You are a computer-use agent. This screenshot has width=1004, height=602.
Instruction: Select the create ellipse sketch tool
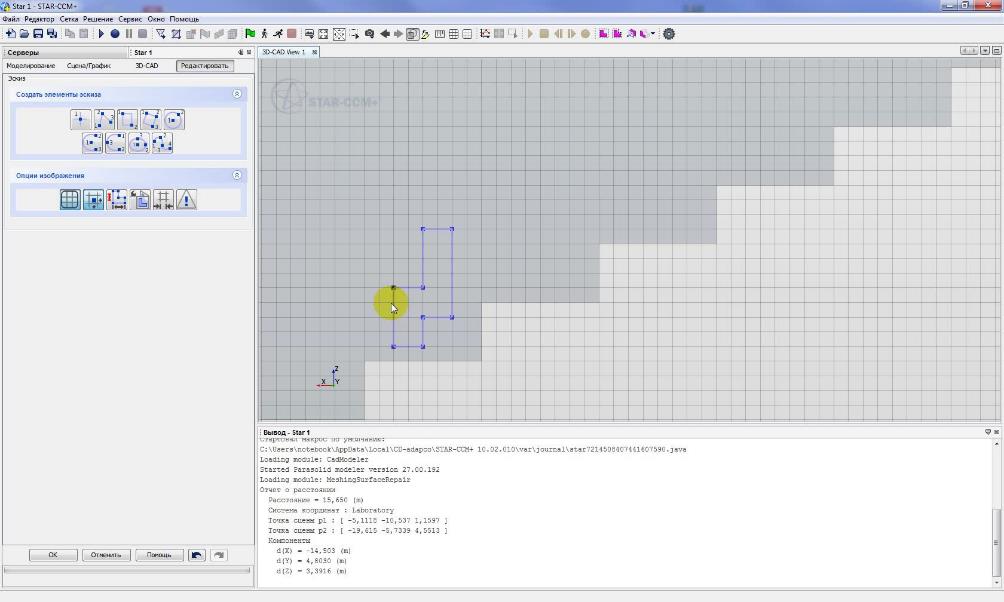139,143
